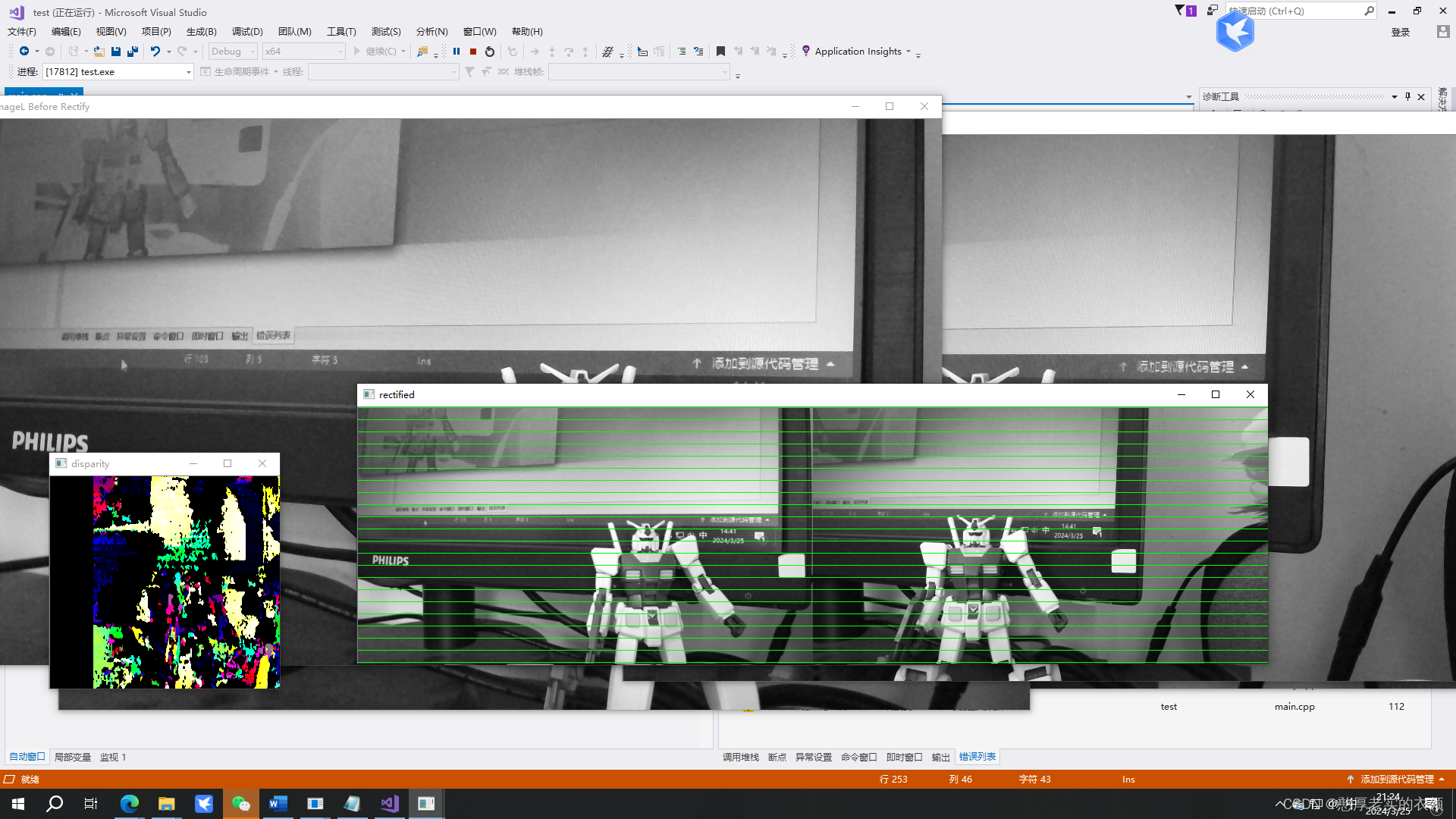Open Microsoft Edge from taskbar

tap(129, 804)
